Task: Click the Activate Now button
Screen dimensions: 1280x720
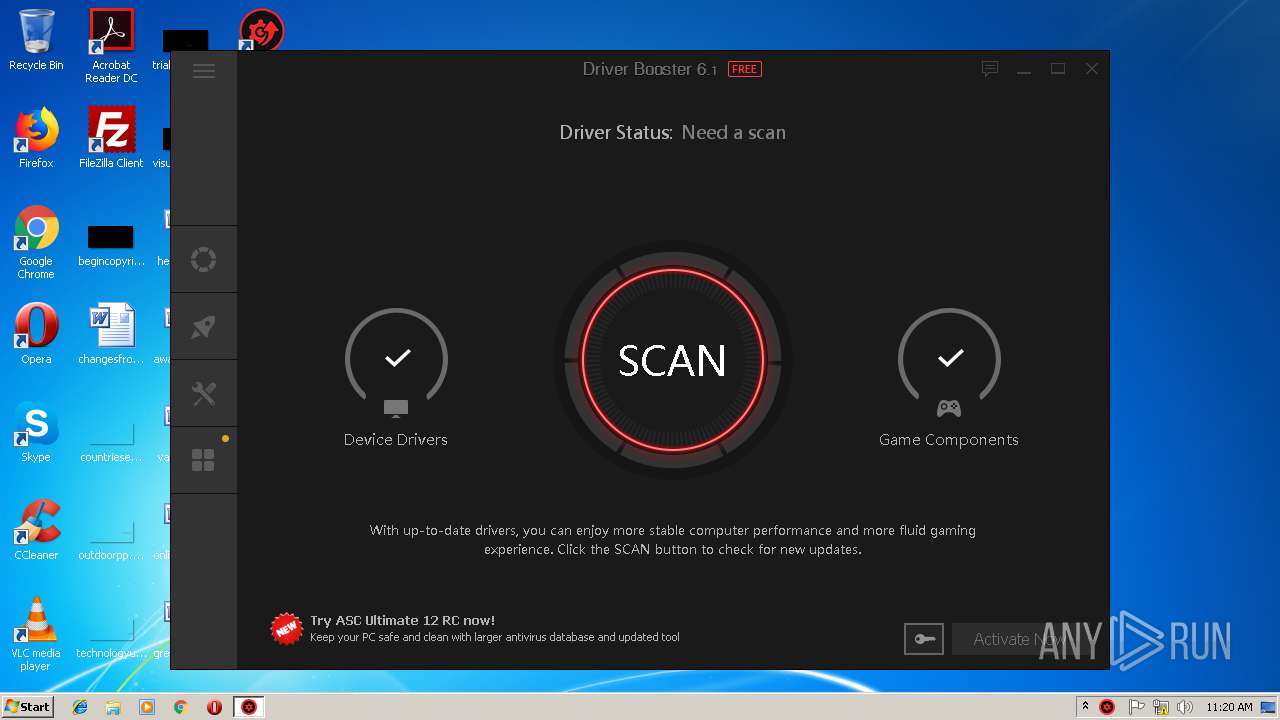Action: click(x=1018, y=639)
